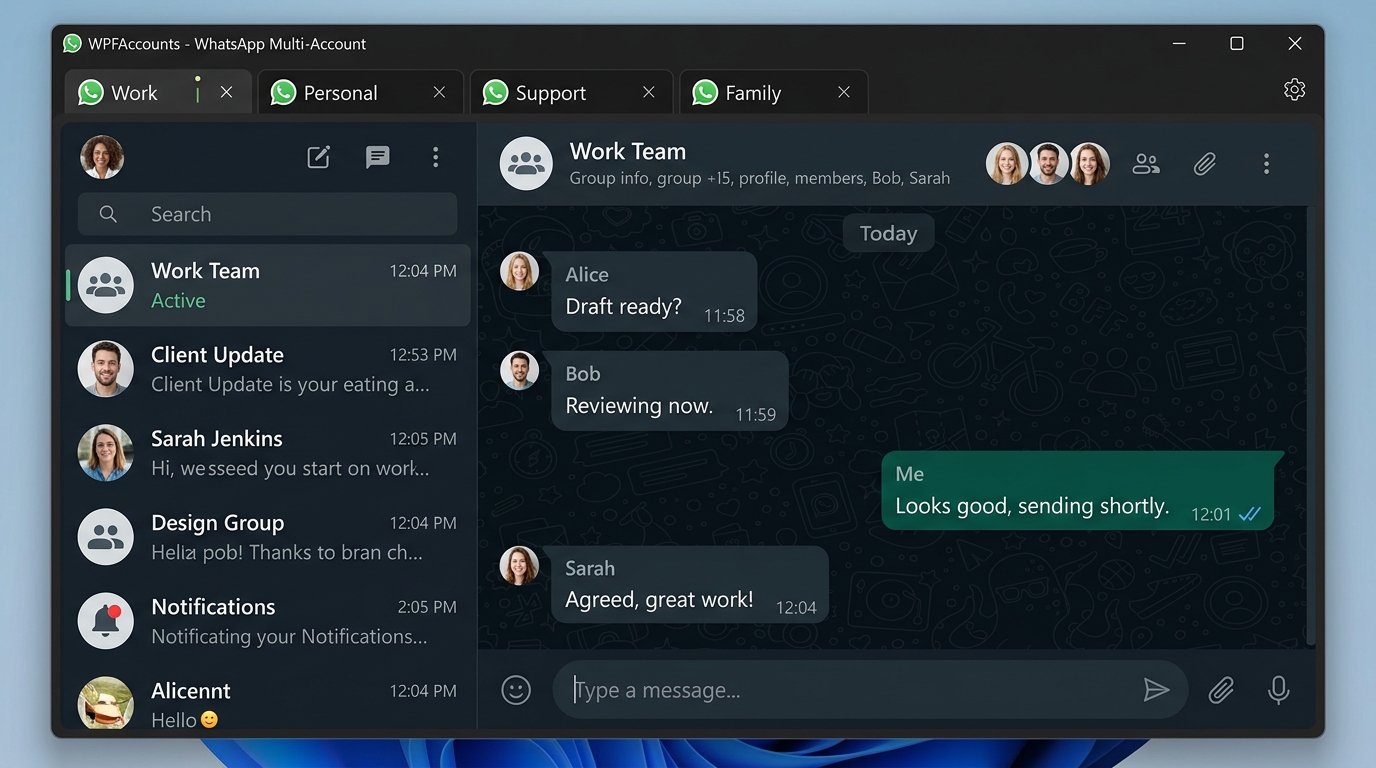Image resolution: width=1376 pixels, height=768 pixels.
Task: Click Bob's avatar beside Reviewing now message
Action: 519,370
